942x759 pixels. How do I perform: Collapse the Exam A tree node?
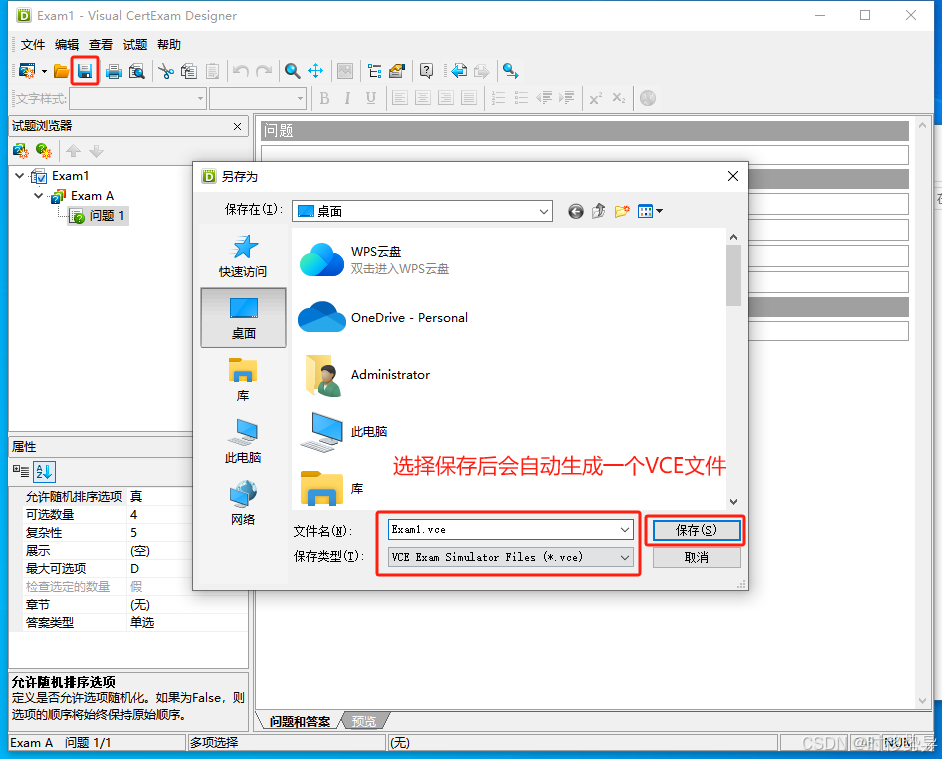[x=38, y=195]
